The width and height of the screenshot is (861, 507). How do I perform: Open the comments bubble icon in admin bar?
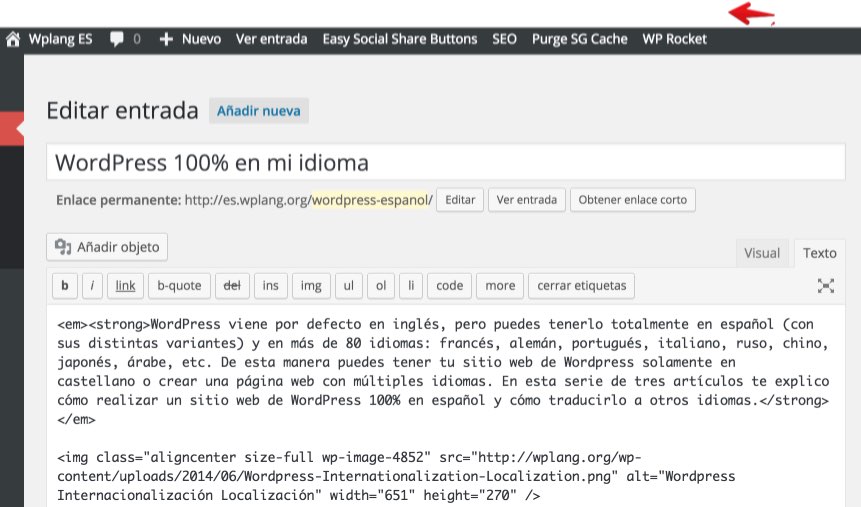[116, 39]
